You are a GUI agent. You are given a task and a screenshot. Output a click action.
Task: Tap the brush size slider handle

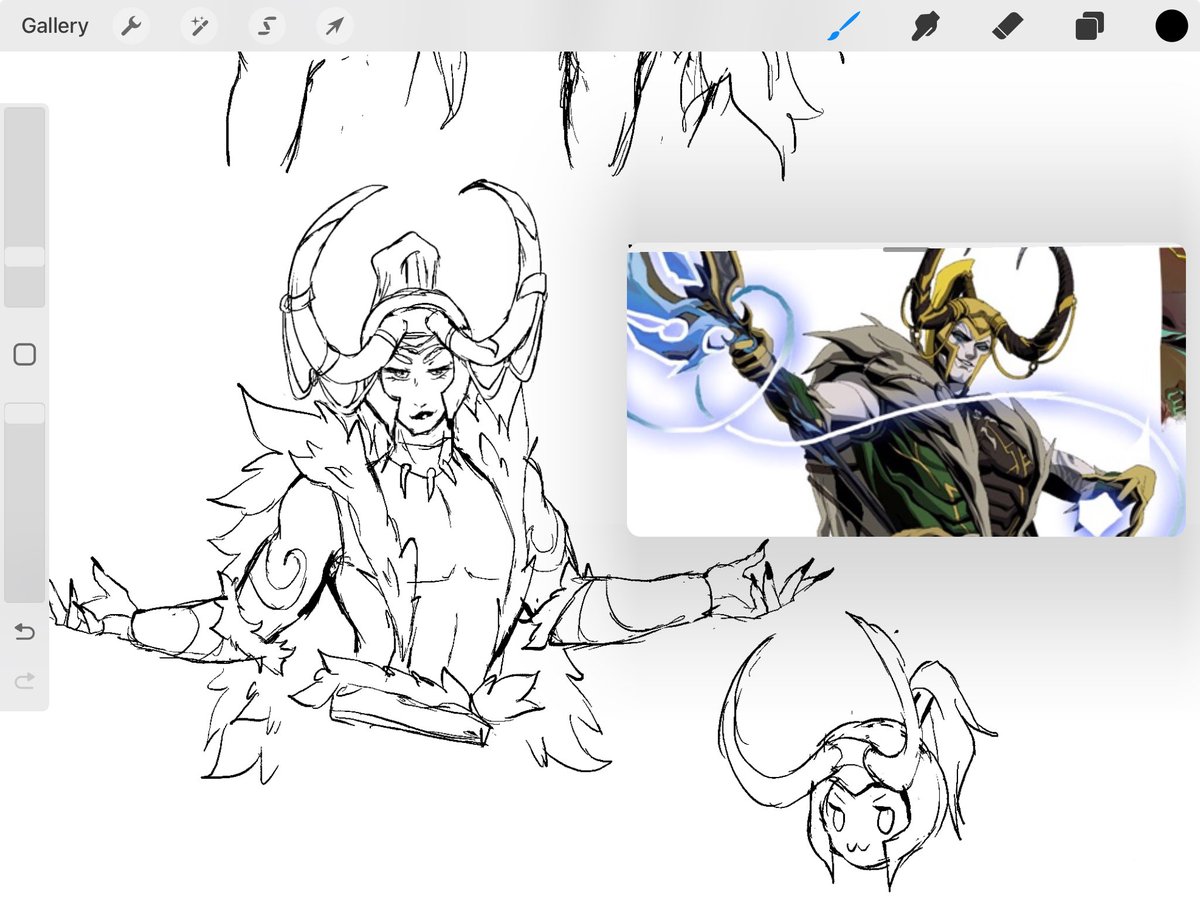pyautogui.click(x=25, y=257)
